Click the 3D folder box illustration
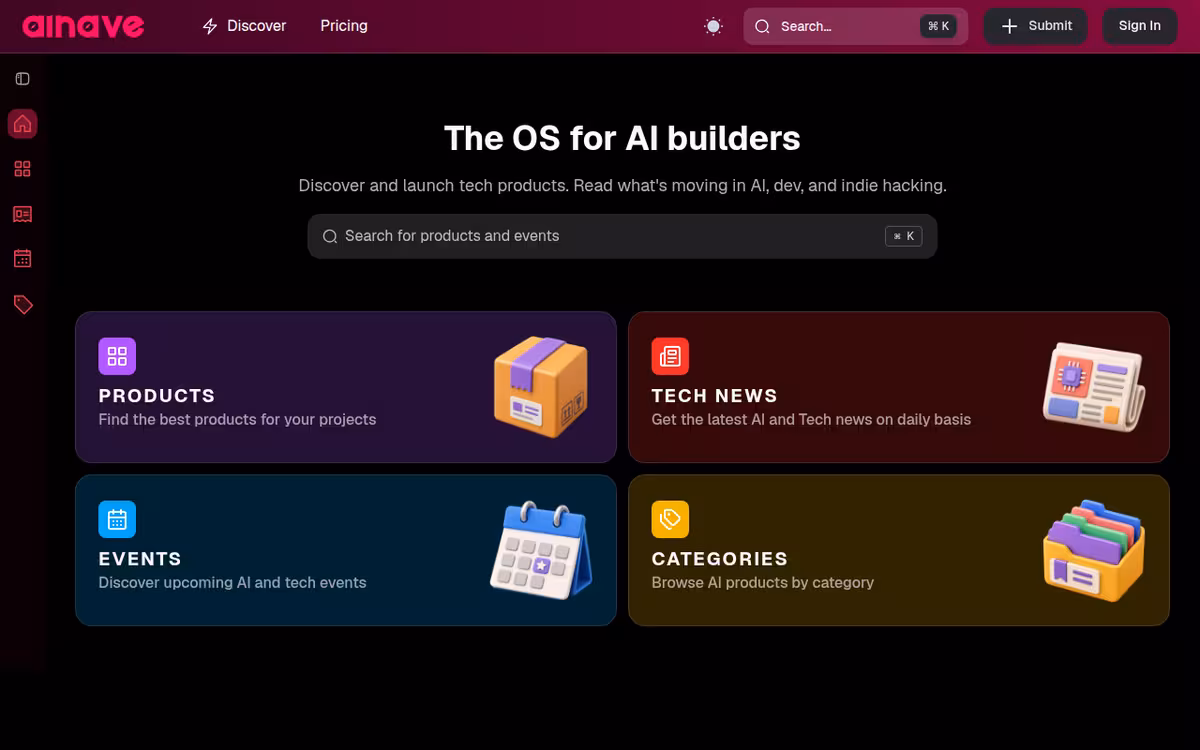 coord(1093,550)
